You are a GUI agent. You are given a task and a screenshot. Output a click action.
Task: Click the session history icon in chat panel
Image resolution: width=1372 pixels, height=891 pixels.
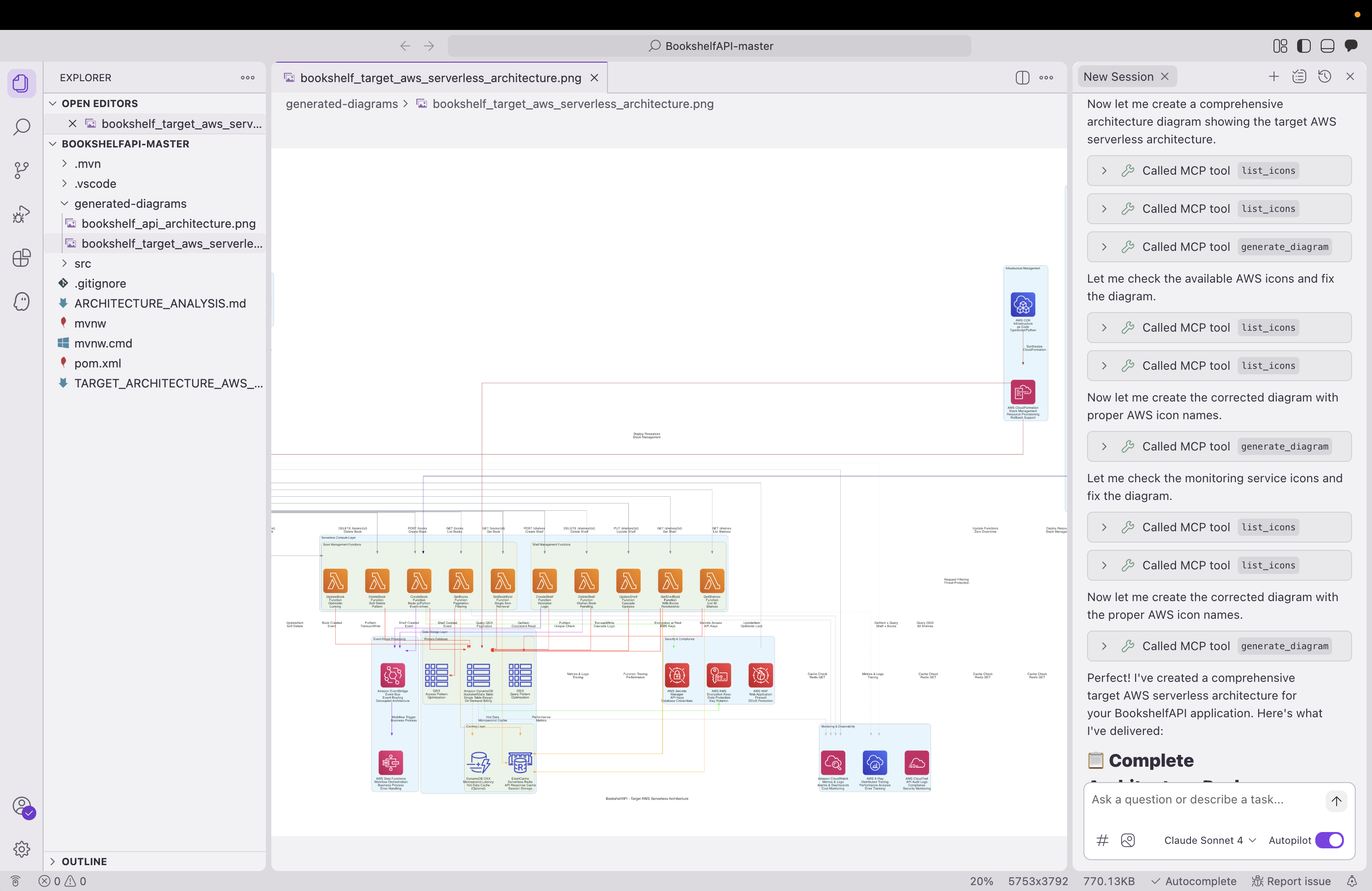1324,77
